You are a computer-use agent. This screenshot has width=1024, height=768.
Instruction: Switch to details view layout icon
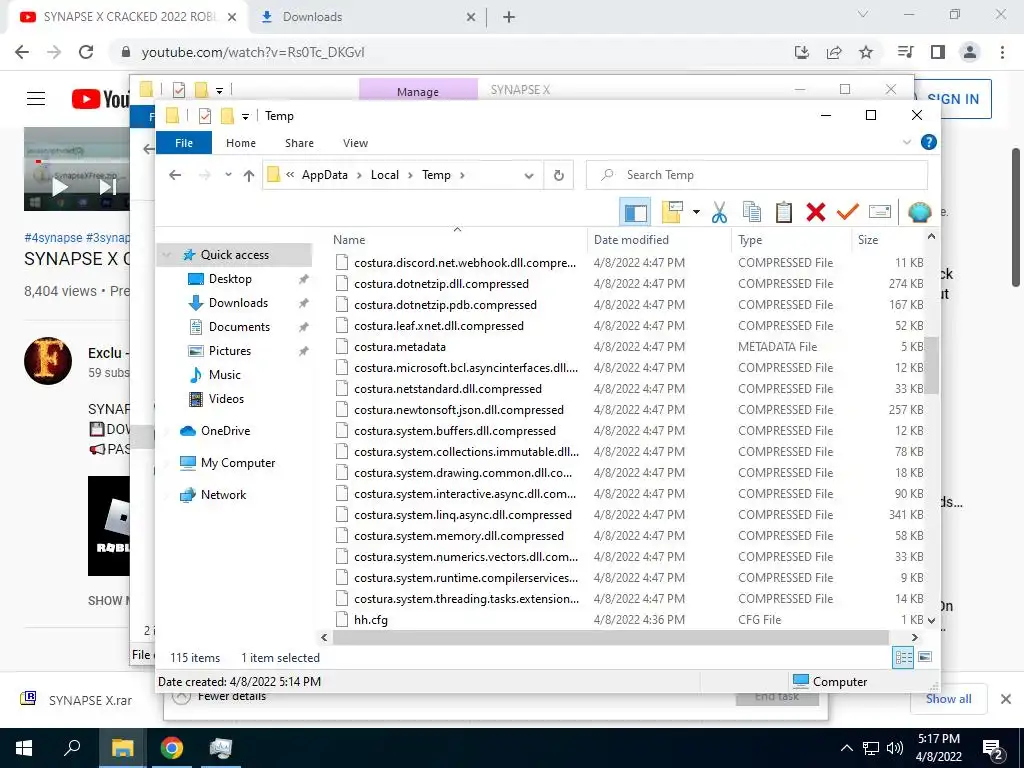(x=903, y=658)
